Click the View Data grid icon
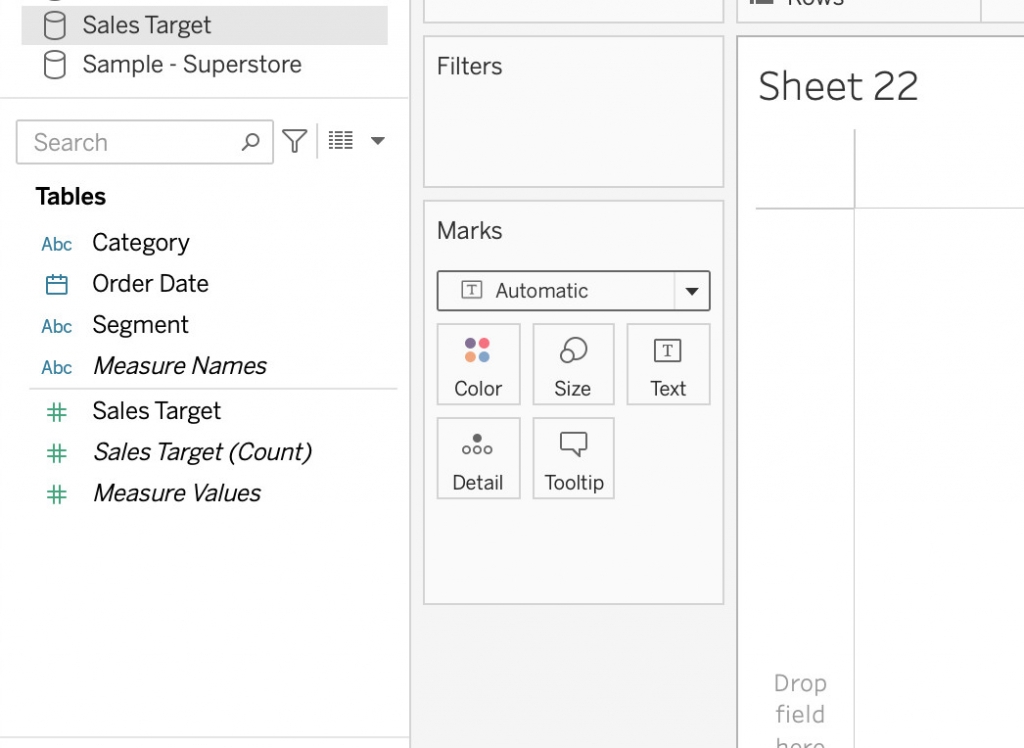 tap(340, 141)
